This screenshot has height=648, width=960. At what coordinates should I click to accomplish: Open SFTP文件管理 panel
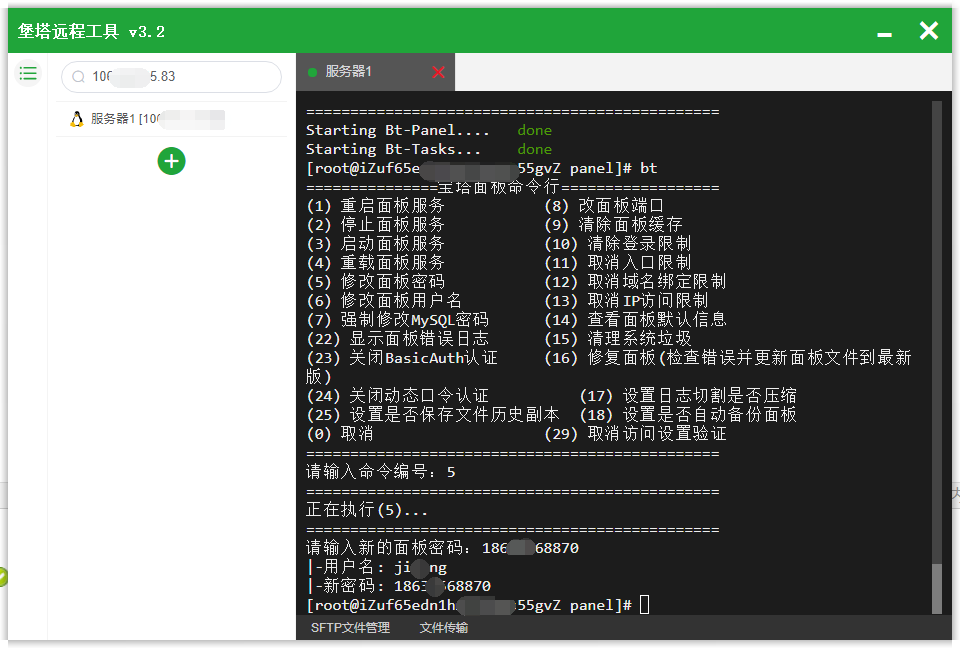tap(350, 628)
